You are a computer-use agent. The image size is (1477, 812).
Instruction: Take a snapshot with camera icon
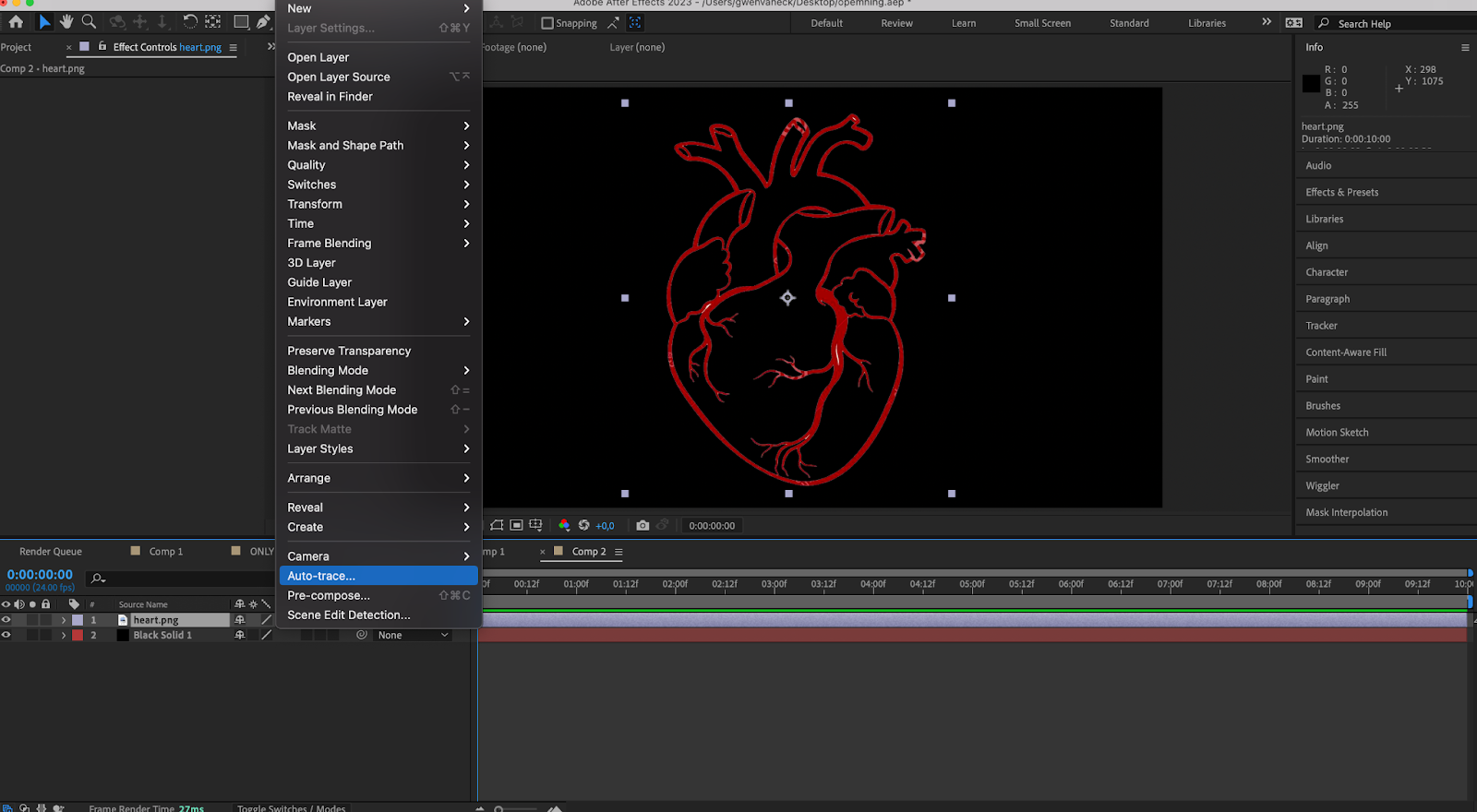click(642, 525)
